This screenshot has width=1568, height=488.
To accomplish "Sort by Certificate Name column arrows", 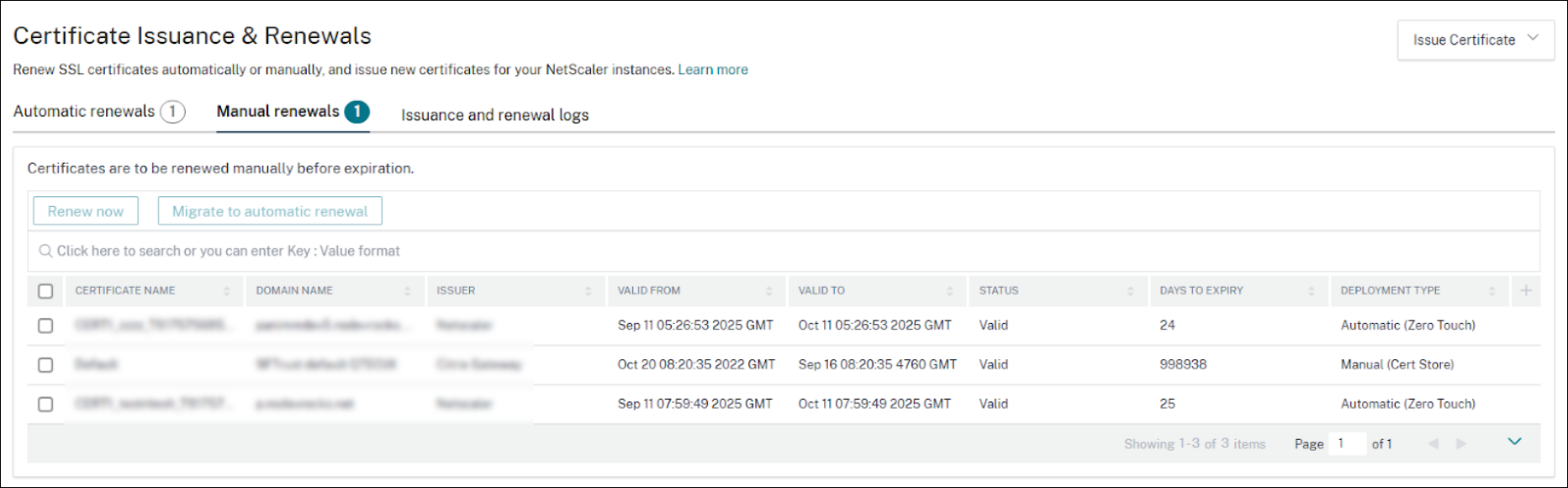I will coord(226,291).
